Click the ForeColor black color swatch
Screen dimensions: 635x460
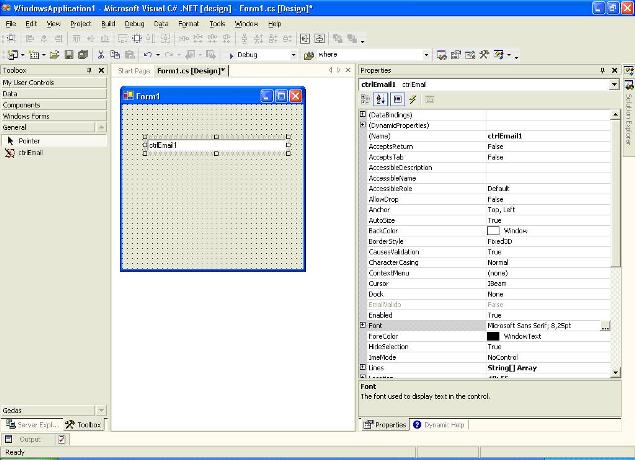[x=493, y=336]
